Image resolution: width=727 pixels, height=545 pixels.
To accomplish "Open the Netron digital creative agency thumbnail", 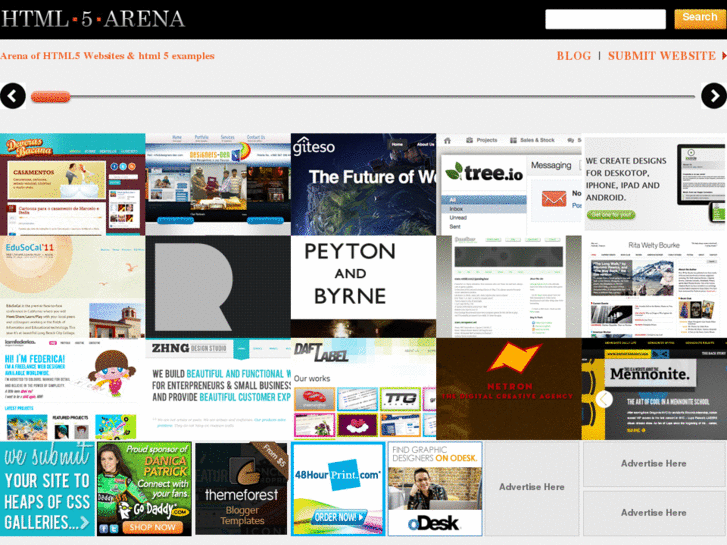I will [509, 389].
